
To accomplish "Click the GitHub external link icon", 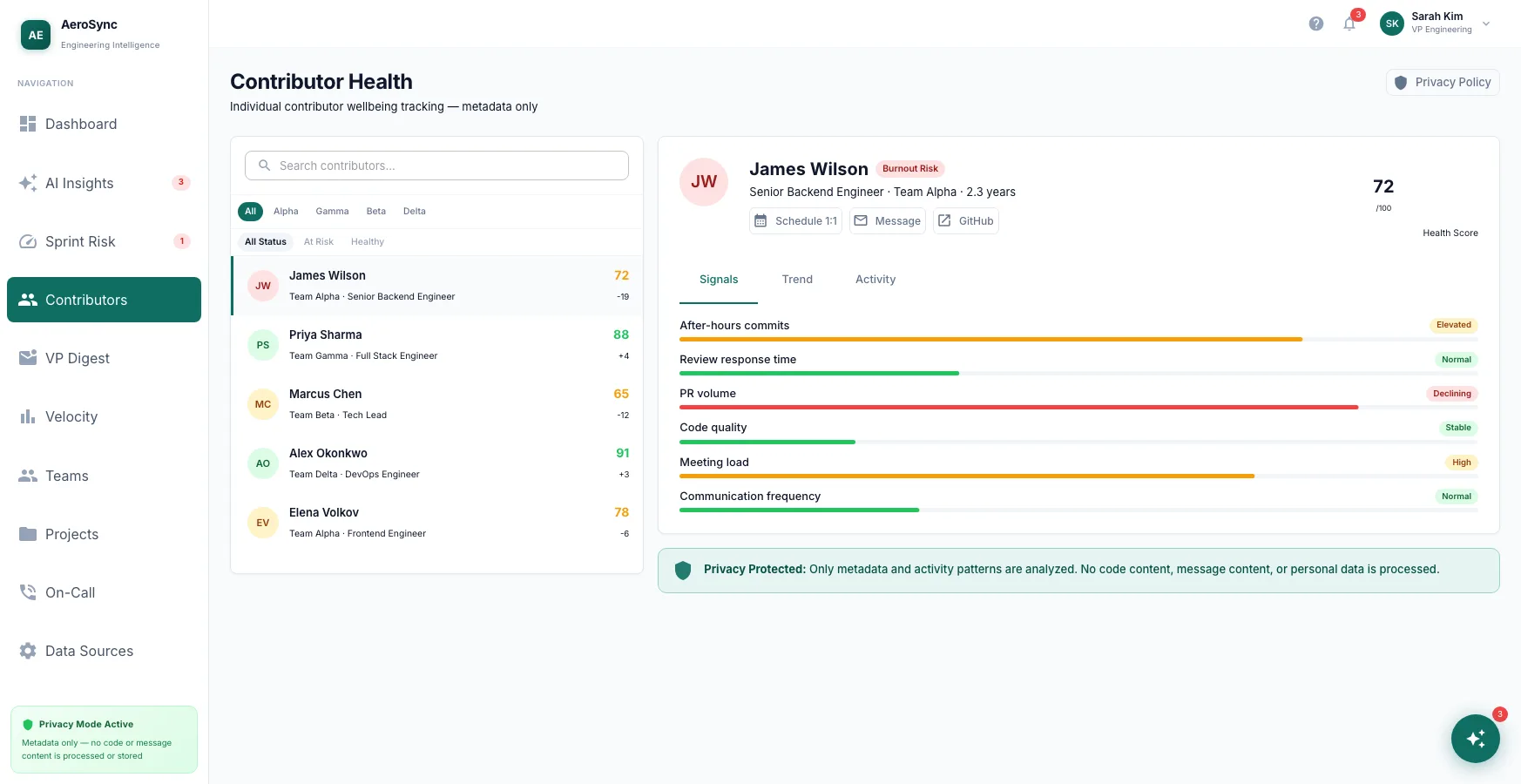I will coord(944,221).
